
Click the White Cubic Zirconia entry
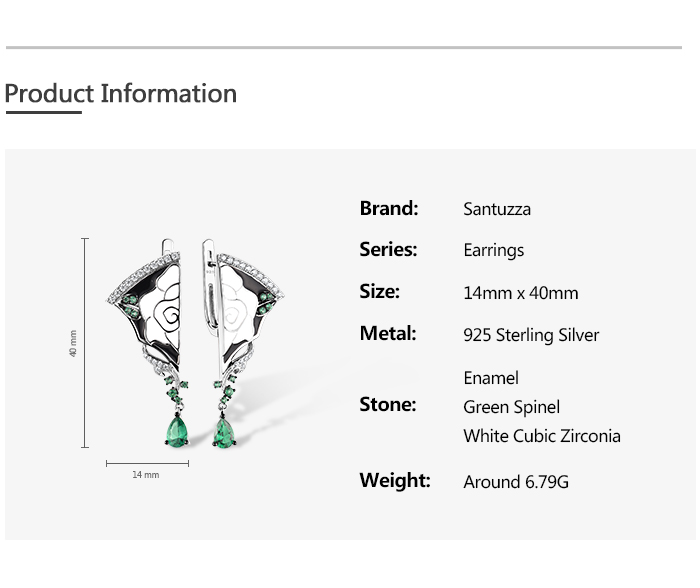pyautogui.click(x=542, y=436)
